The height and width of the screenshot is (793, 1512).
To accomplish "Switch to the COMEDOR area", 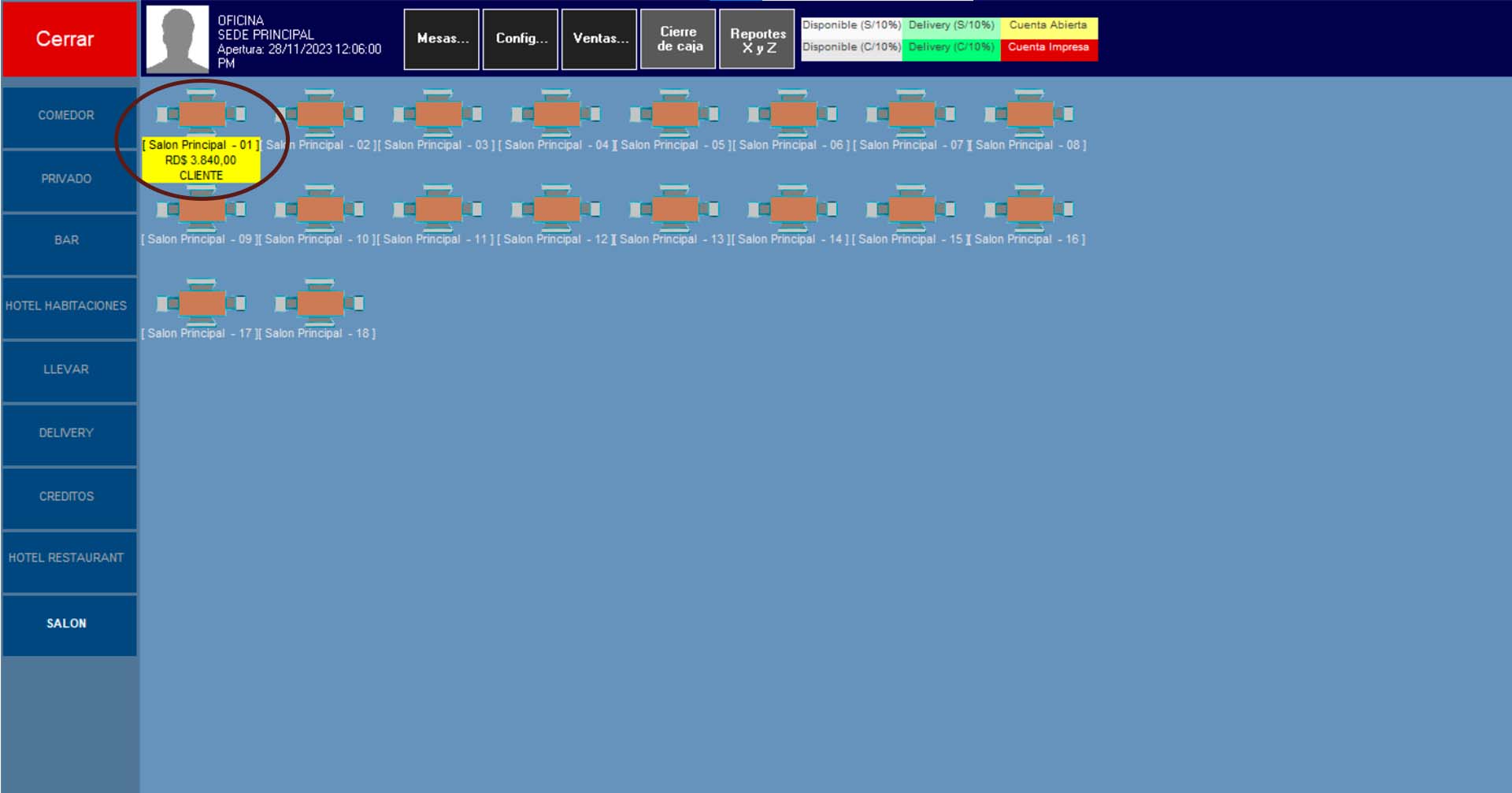I will (x=69, y=117).
